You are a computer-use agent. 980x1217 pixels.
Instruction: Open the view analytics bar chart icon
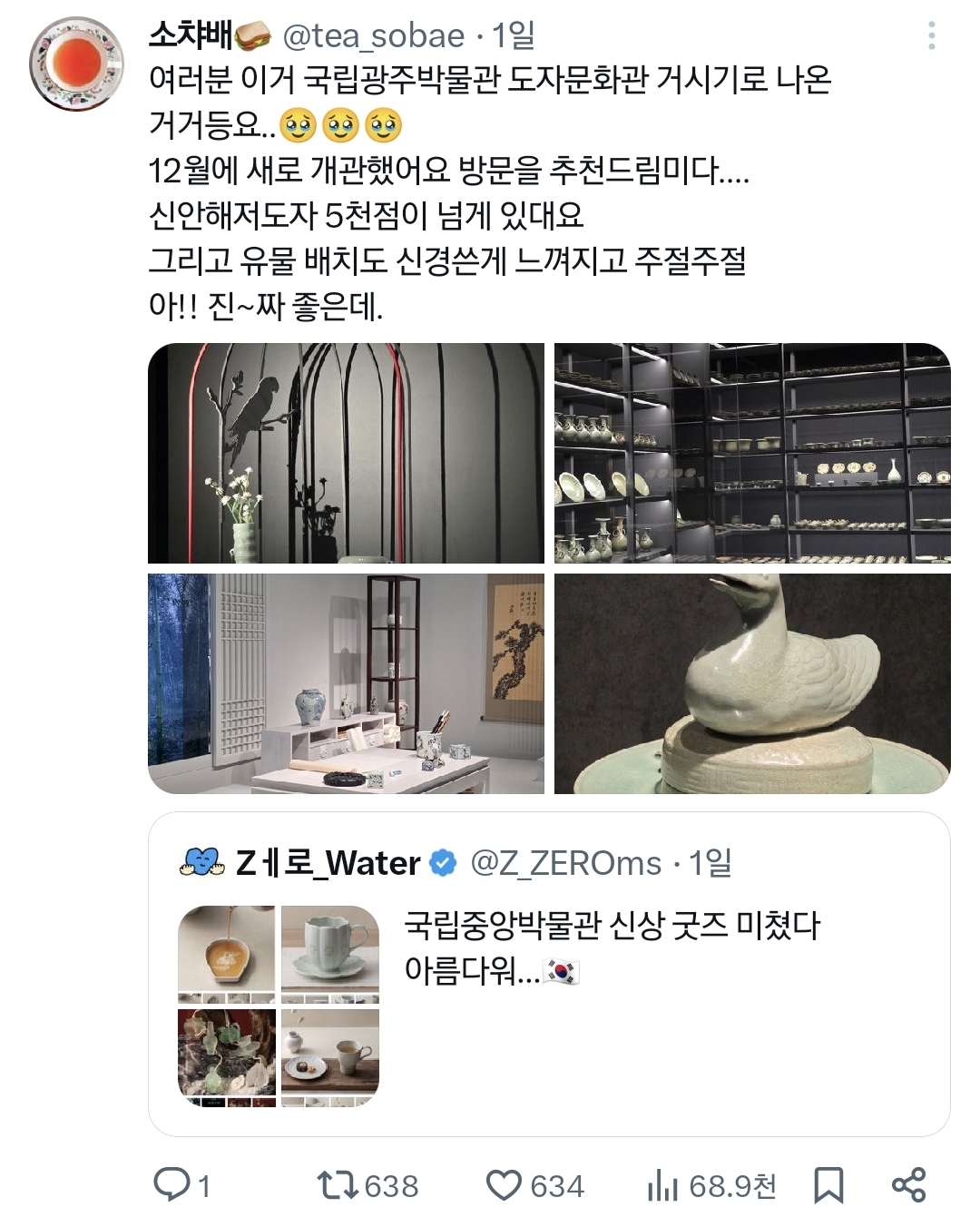[x=662, y=1185]
